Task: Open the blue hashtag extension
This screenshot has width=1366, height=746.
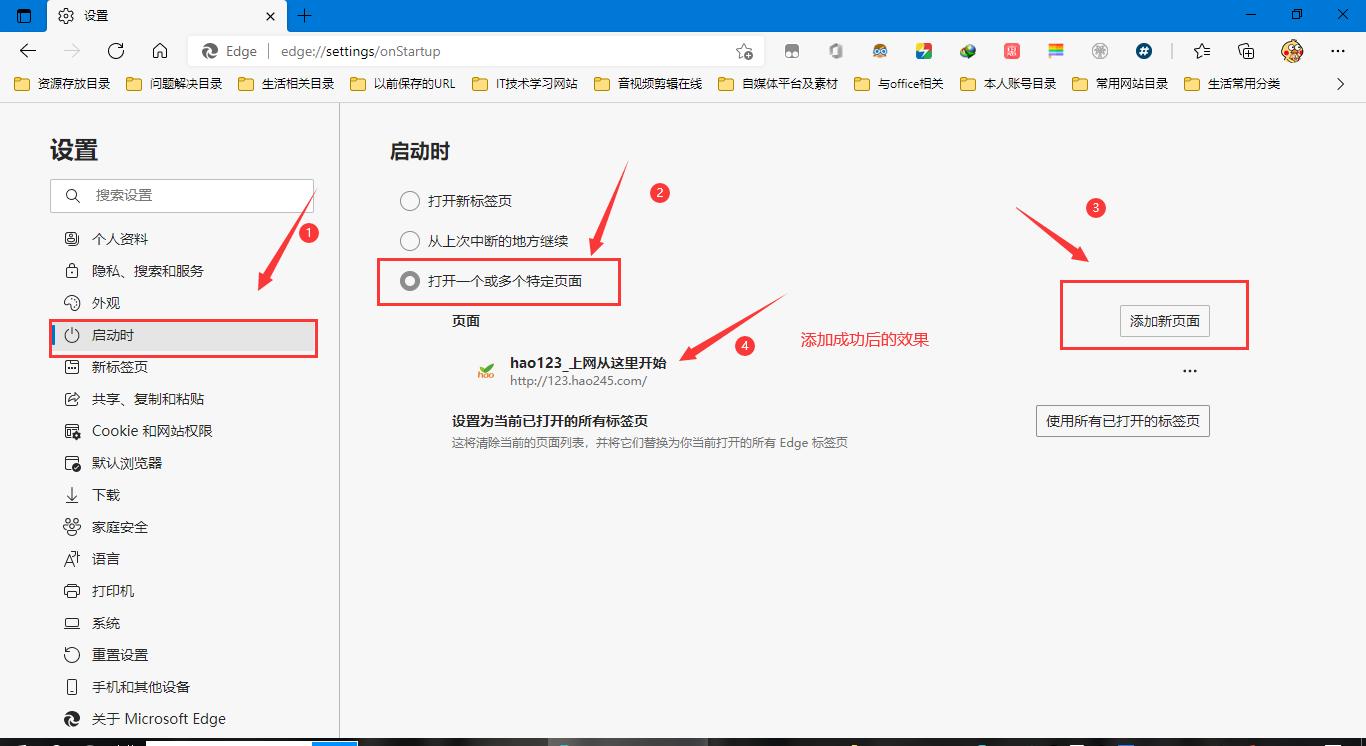Action: click(1143, 51)
